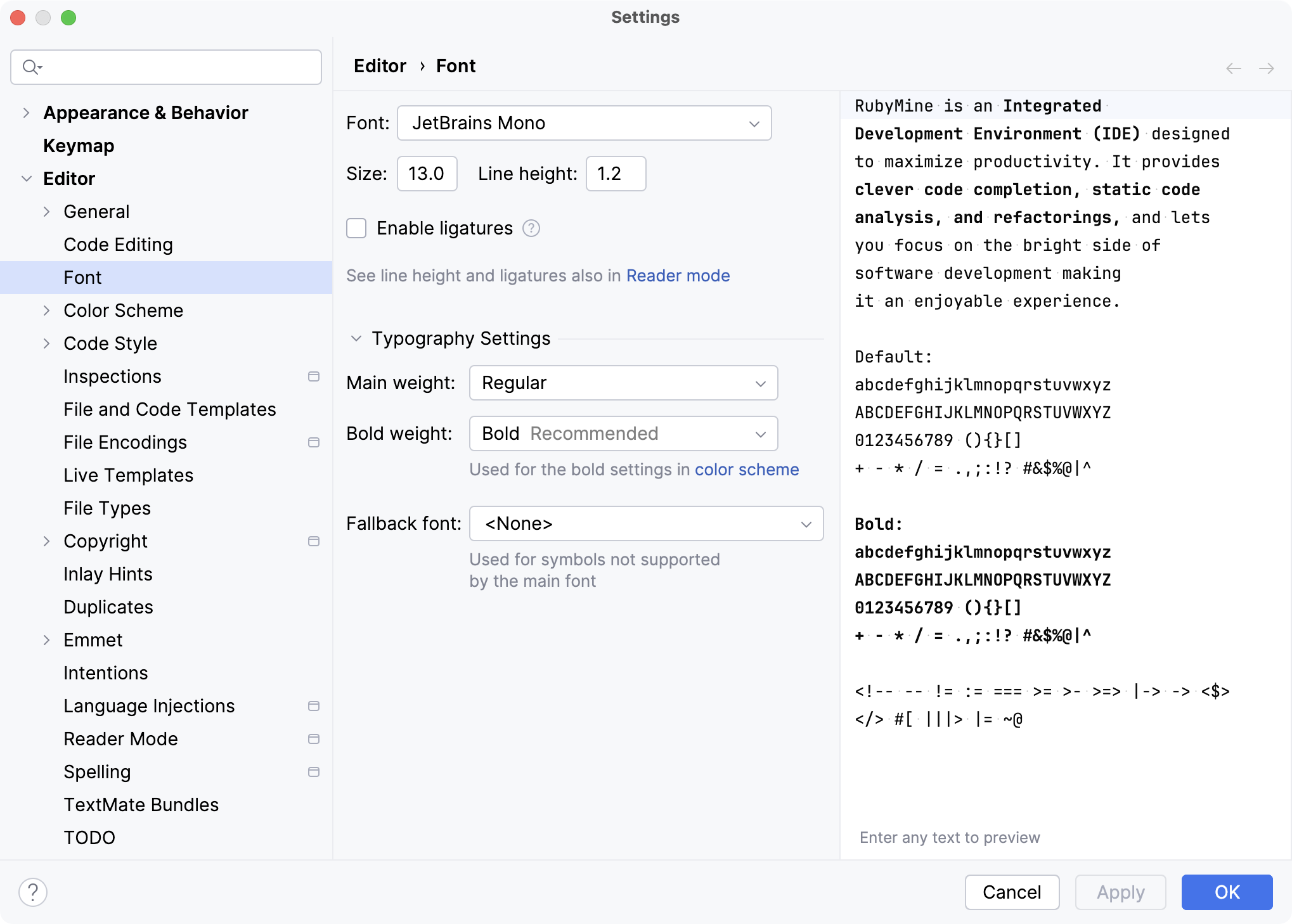Click the forward navigation arrow
This screenshot has width=1292, height=924.
tap(1267, 68)
